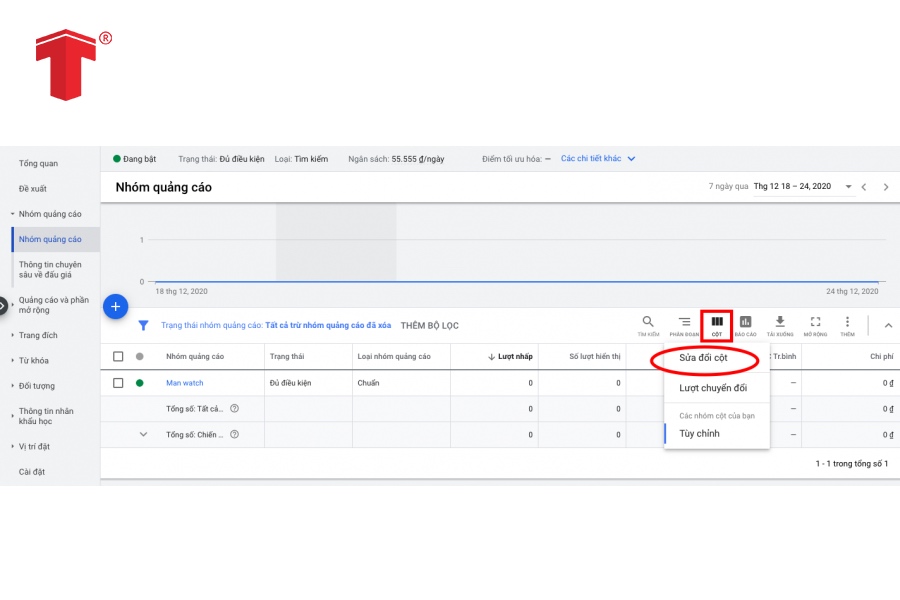Click THÊM BỘ LỌC button
900x600 pixels.
(429, 326)
